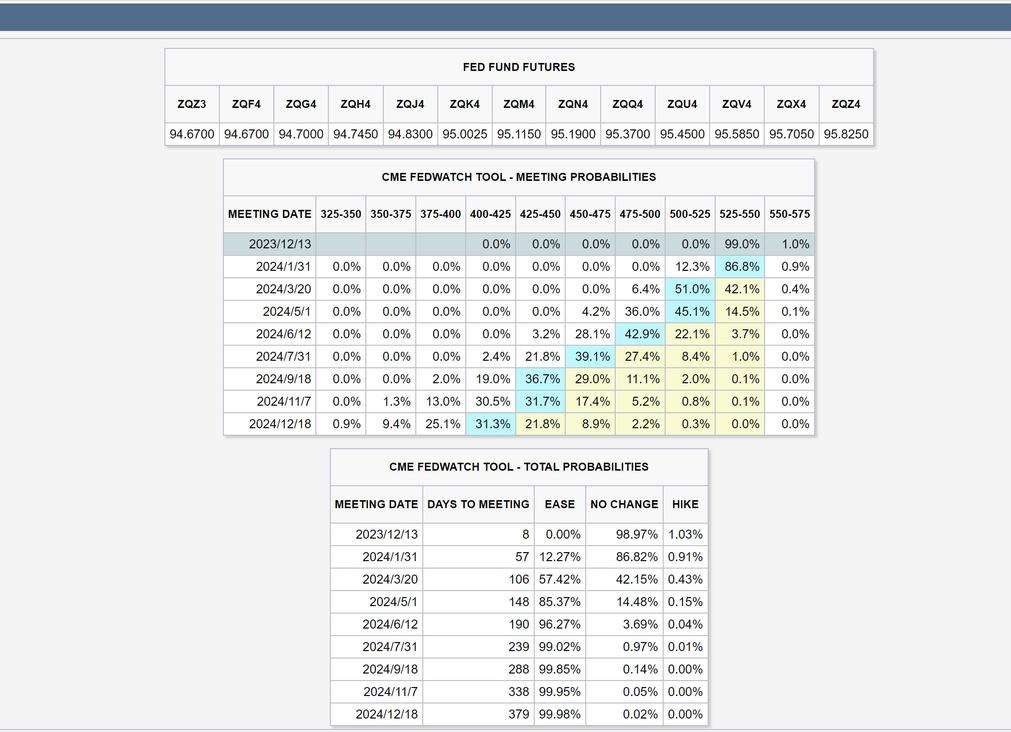Select the 425-450 rate range header
Image resolution: width=1011 pixels, height=732 pixels.
coord(540,214)
